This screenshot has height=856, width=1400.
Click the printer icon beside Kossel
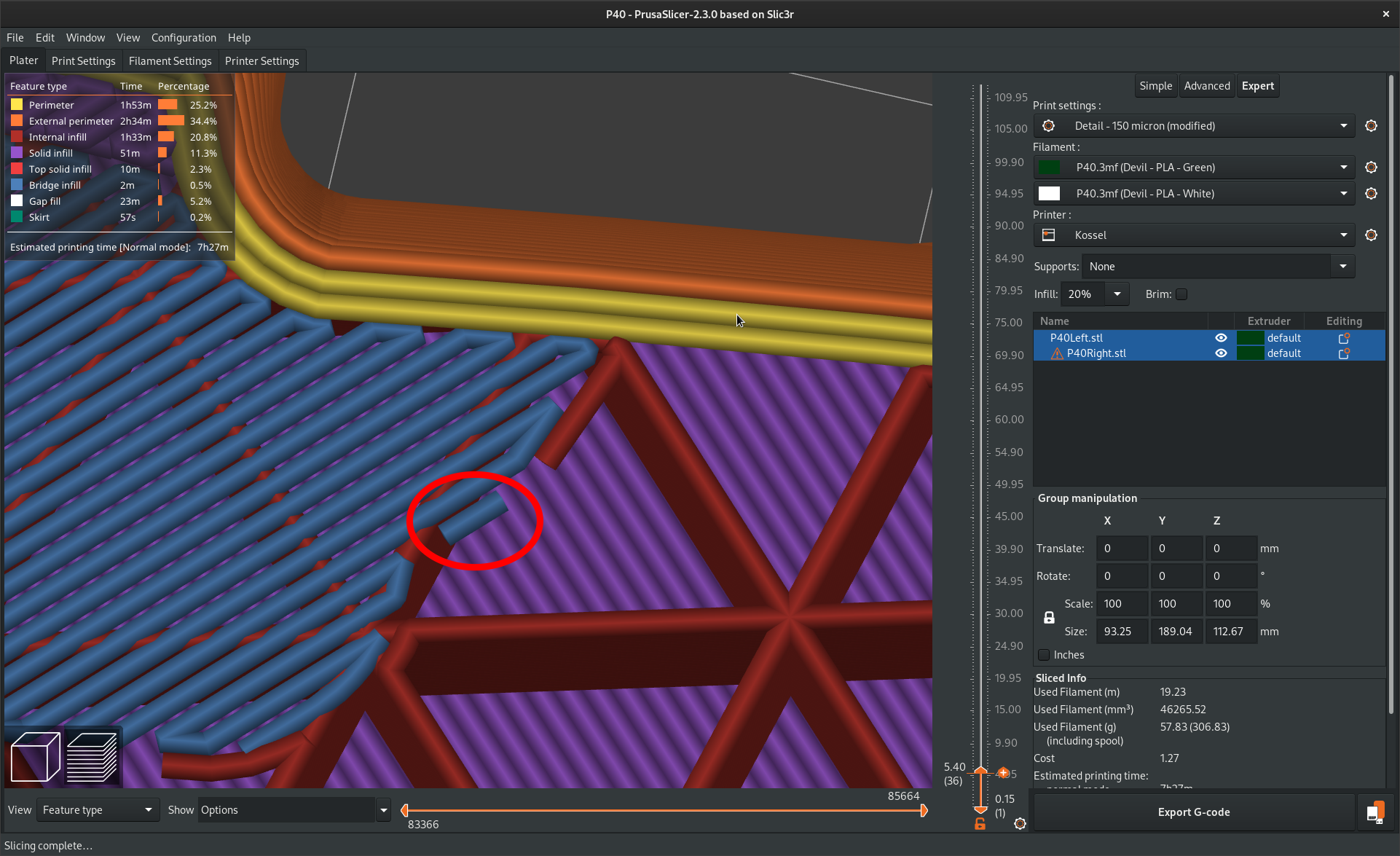1049,235
